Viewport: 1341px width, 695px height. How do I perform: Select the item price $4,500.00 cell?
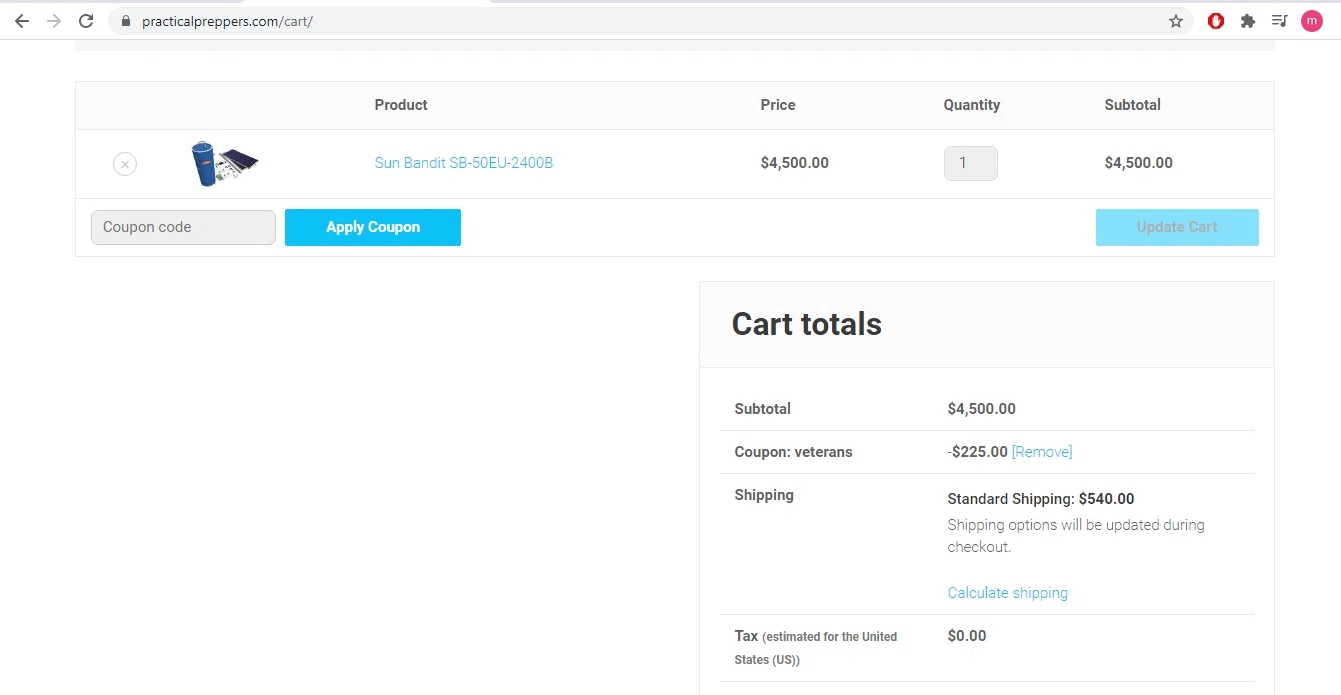point(795,163)
